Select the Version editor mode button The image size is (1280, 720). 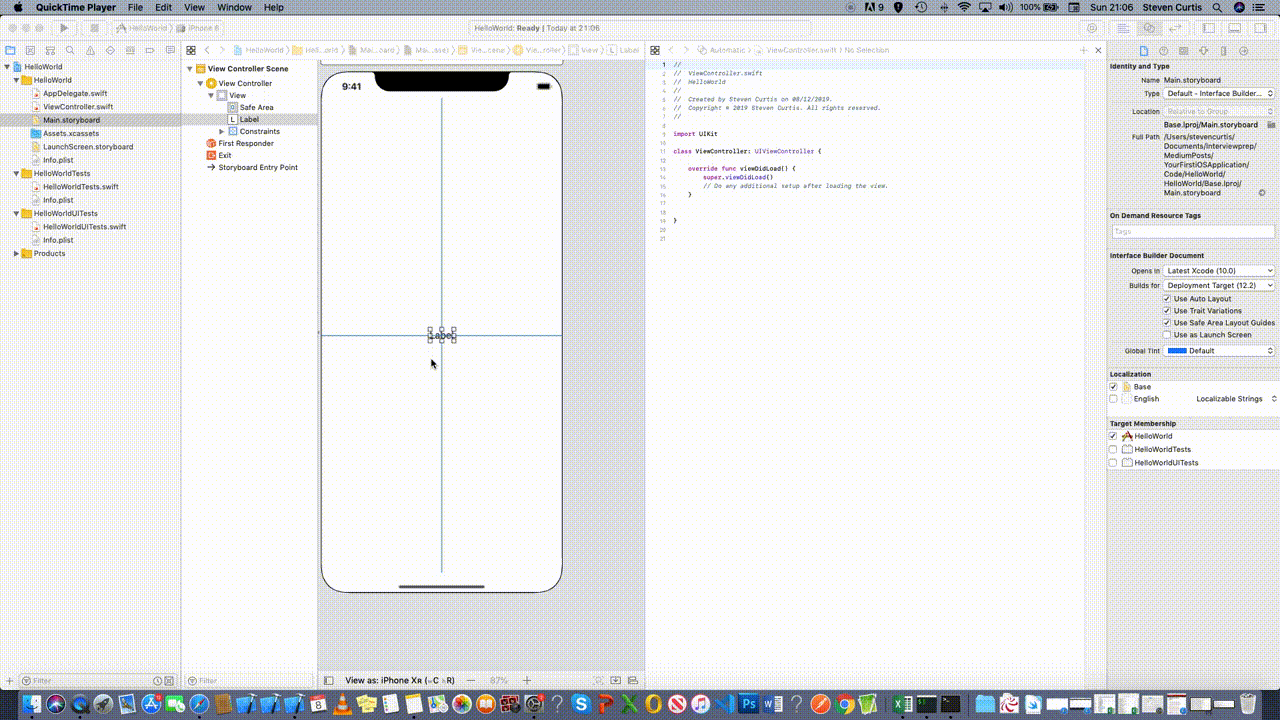(1174, 28)
